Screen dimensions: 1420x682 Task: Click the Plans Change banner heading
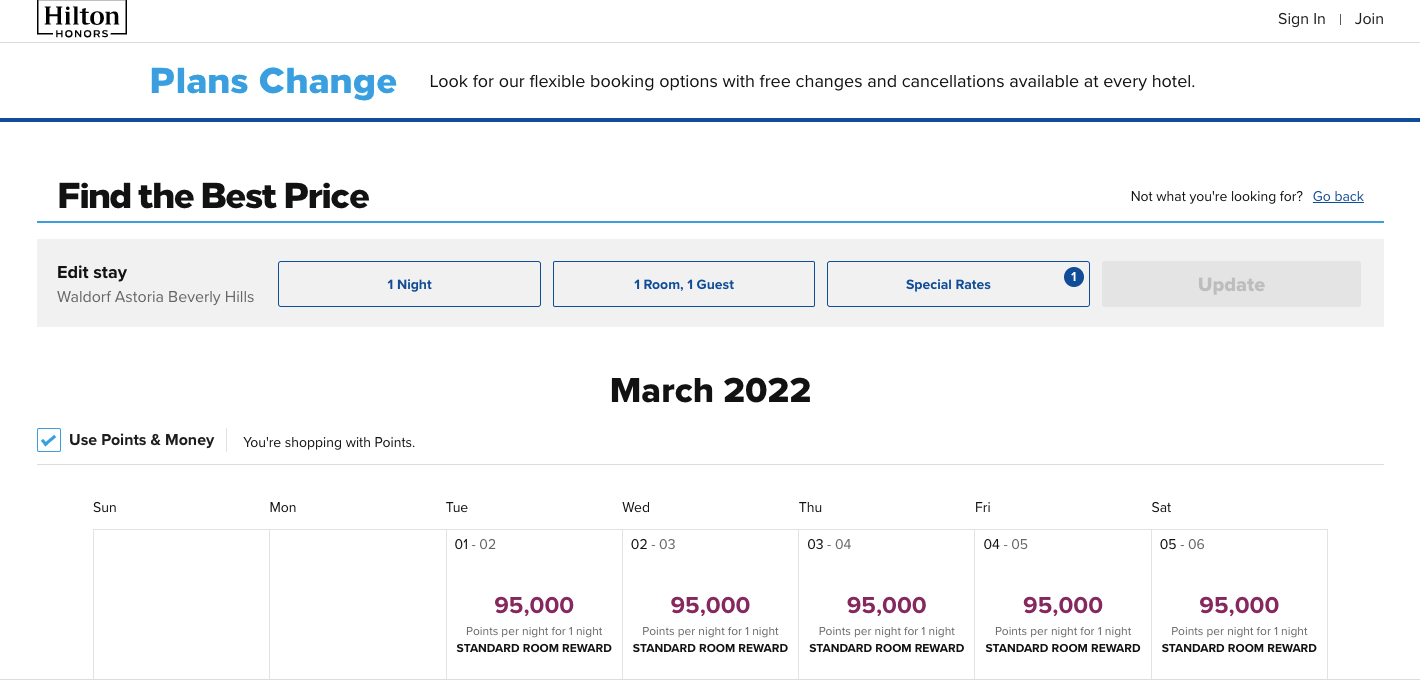click(x=273, y=81)
